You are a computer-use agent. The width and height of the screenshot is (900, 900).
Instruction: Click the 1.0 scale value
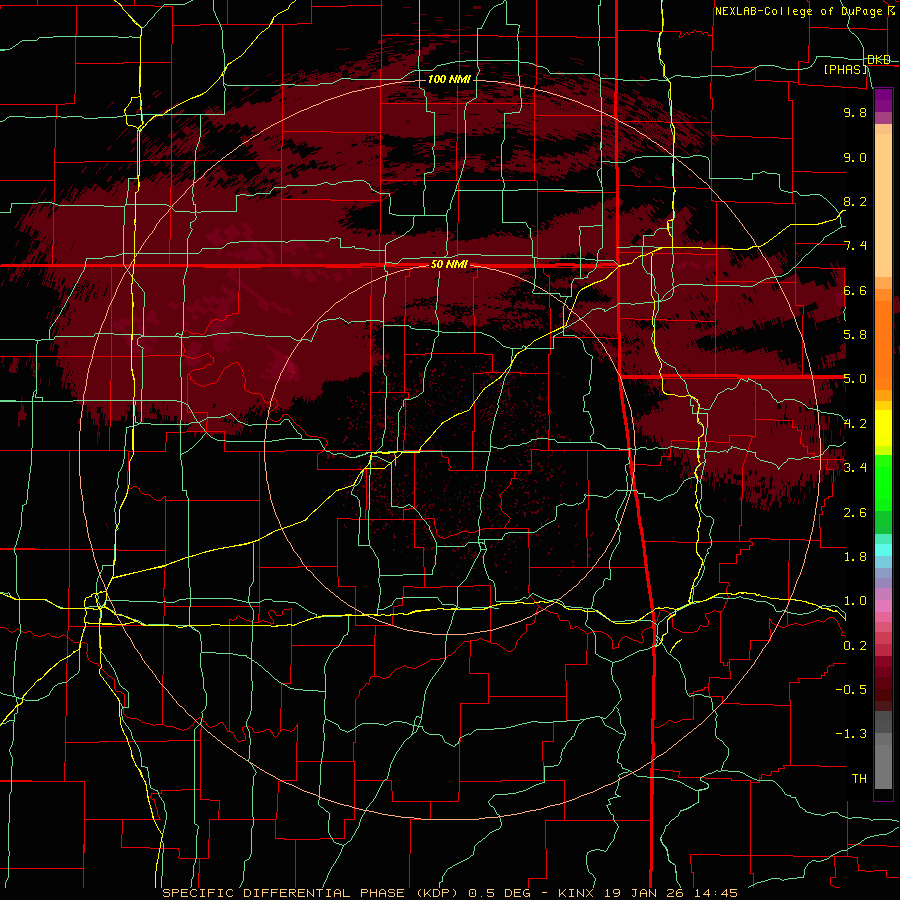click(855, 601)
